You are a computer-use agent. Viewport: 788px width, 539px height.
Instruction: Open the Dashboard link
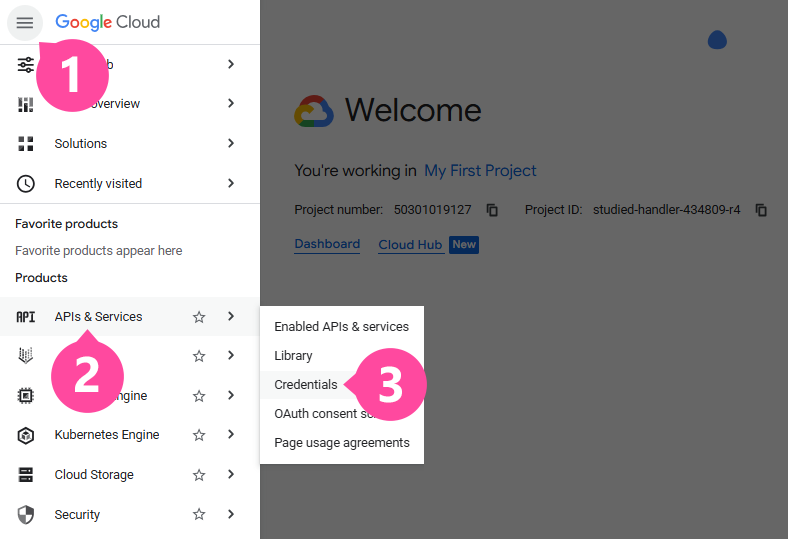click(327, 244)
